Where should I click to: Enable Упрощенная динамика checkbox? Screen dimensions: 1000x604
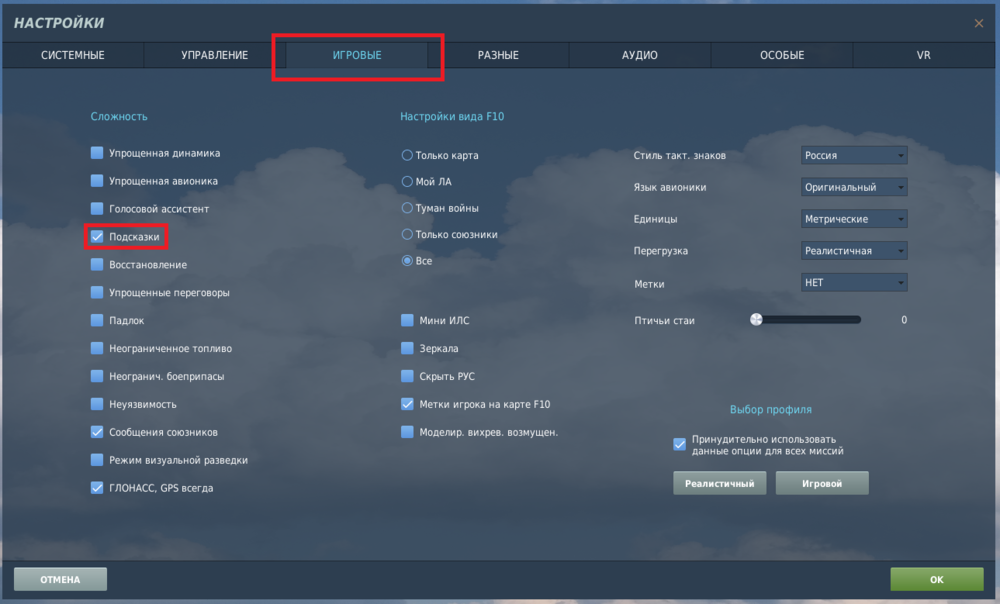(x=97, y=153)
